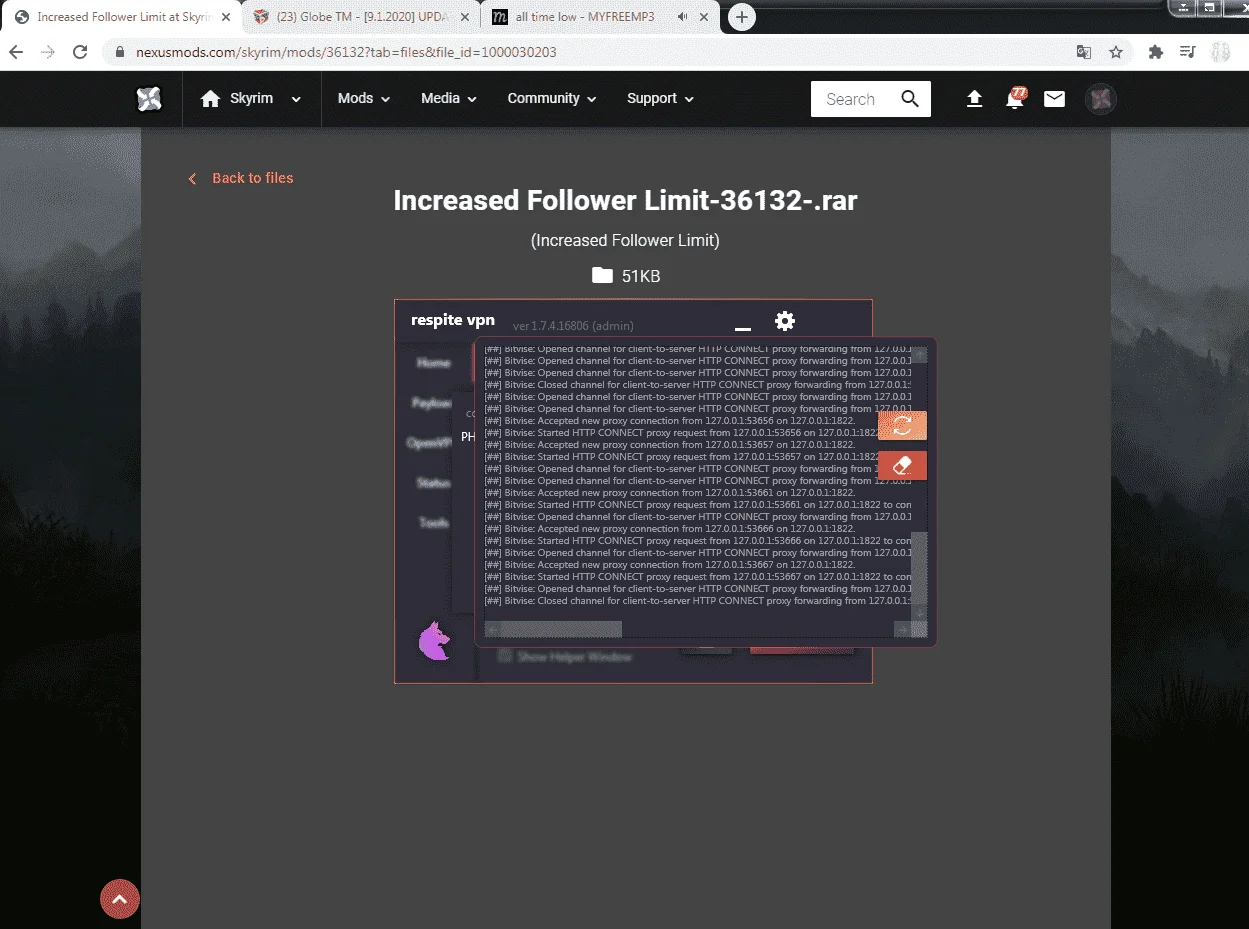Open the Community dropdown menu
Image resolution: width=1249 pixels, height=929 pixels.
[552, 98]
